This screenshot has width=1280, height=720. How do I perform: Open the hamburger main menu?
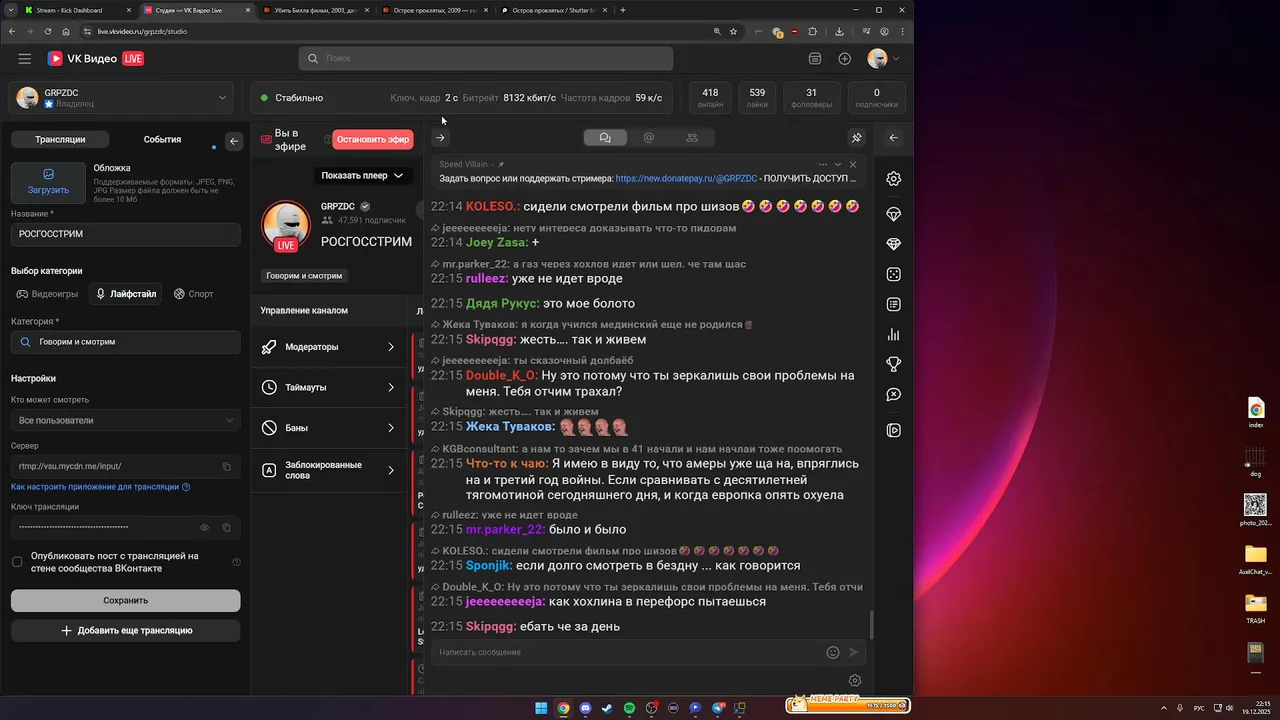pyautogui.click(x=24, y=59)
